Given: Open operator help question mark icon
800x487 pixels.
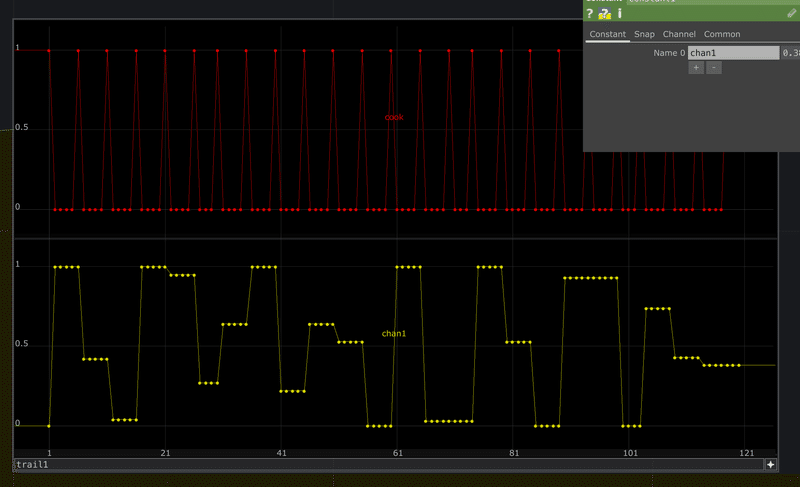Looking at the screenshot, I should tap(590, 13).
